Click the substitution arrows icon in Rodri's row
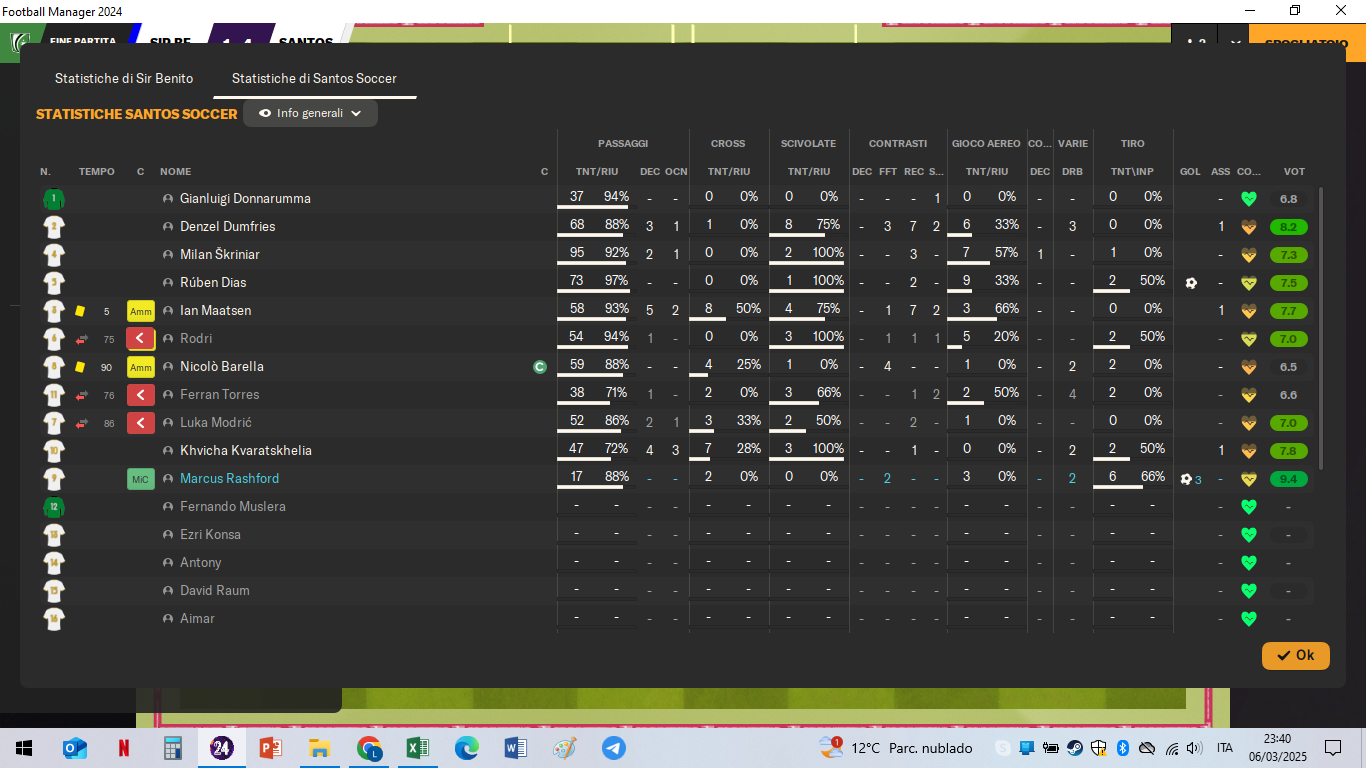 click(x=81, y=339)
